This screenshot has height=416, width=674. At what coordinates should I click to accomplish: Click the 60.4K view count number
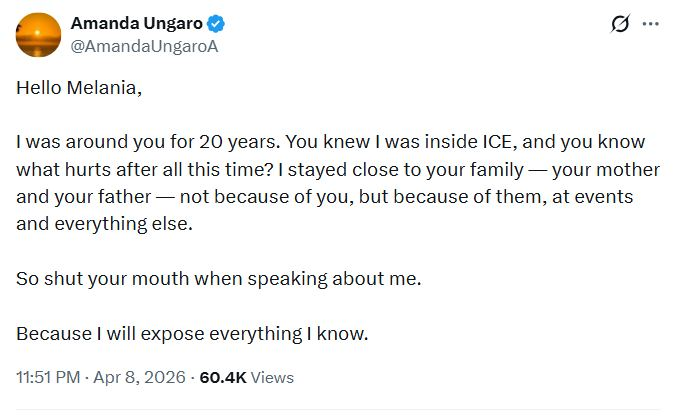pos(225,378)
